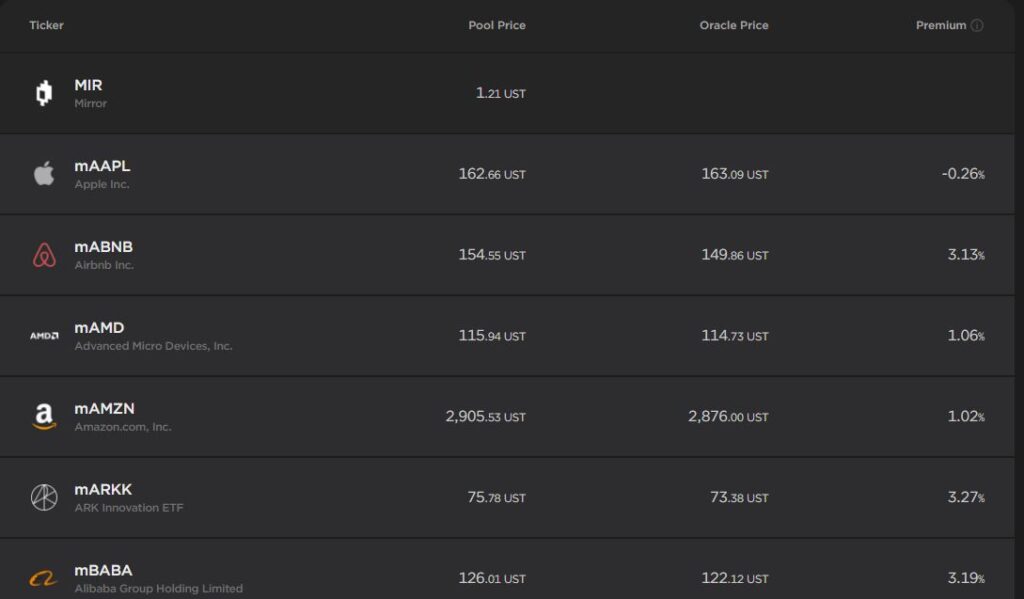The image size is (1024, 599).
Task: Click mAMD pool price 115.94 UST
Action: point(492,336)
